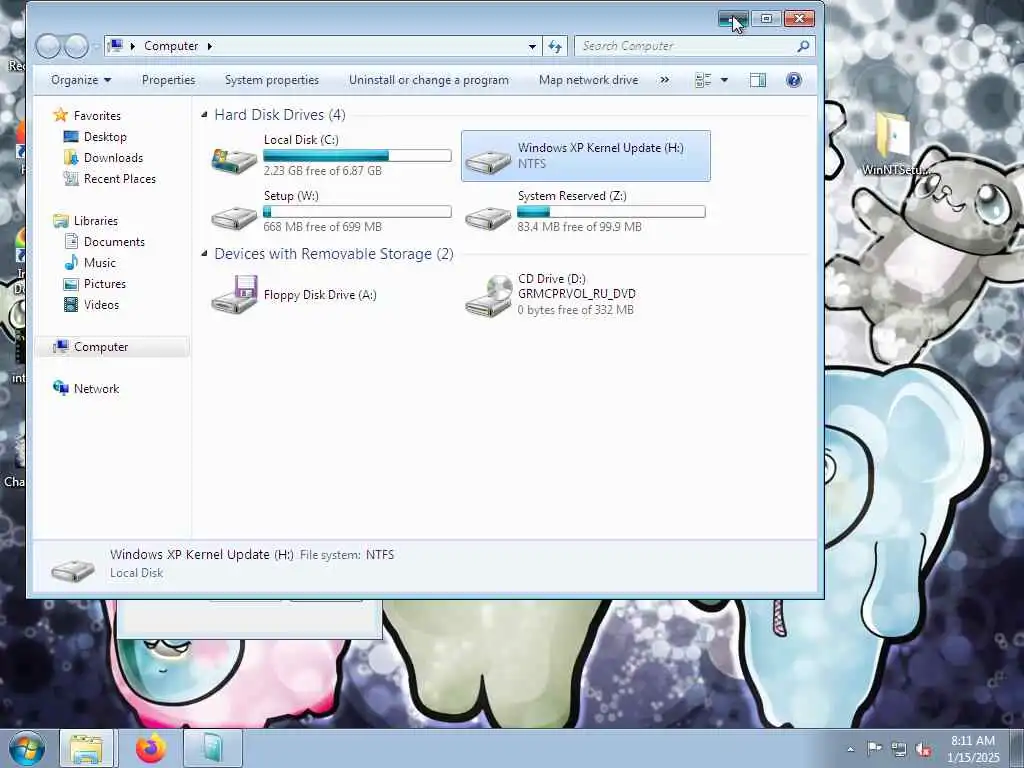The image size is (1024, 768).
Task: Click the Pictures library icon
Action: tap(71, 284)
